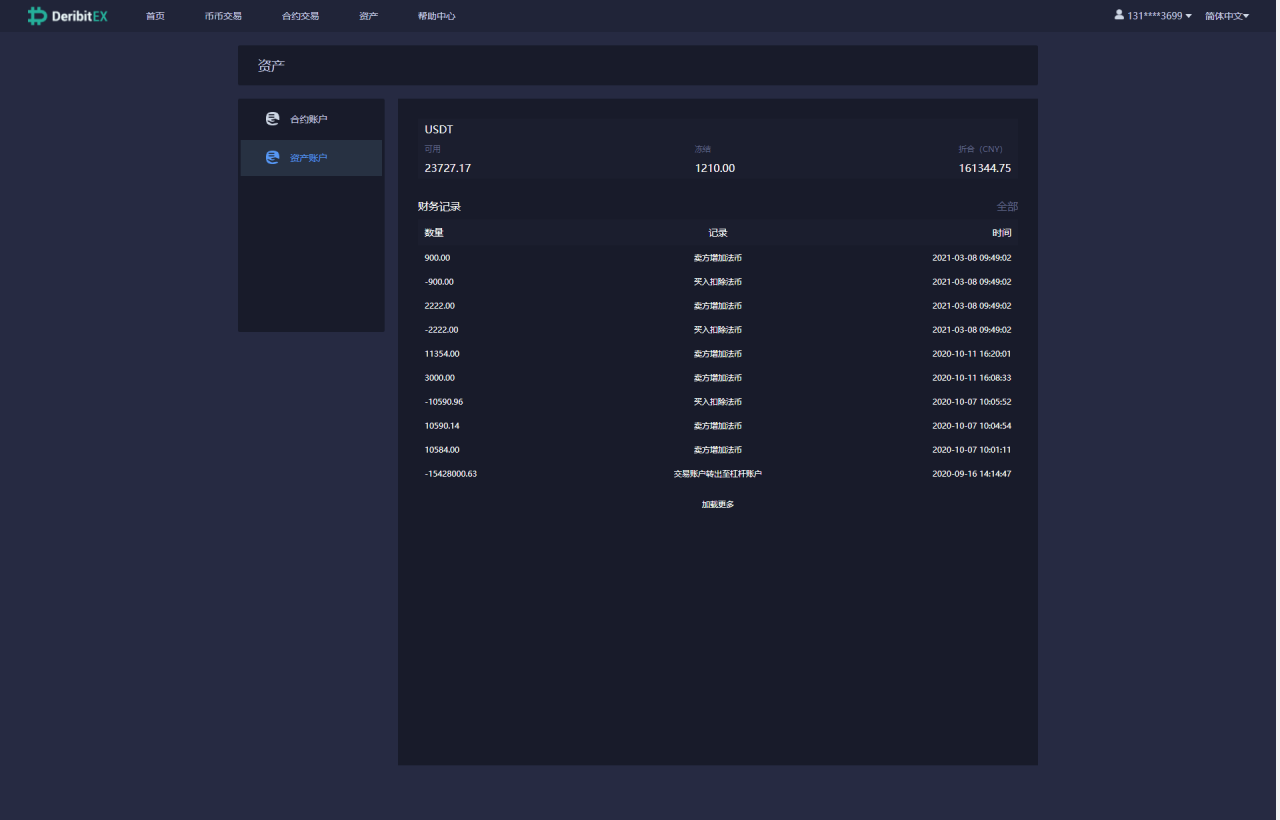1280x820 pixels.
Task: Click 加载更多 to load more records
Action: pyautogui.click(x=718, y=504)
